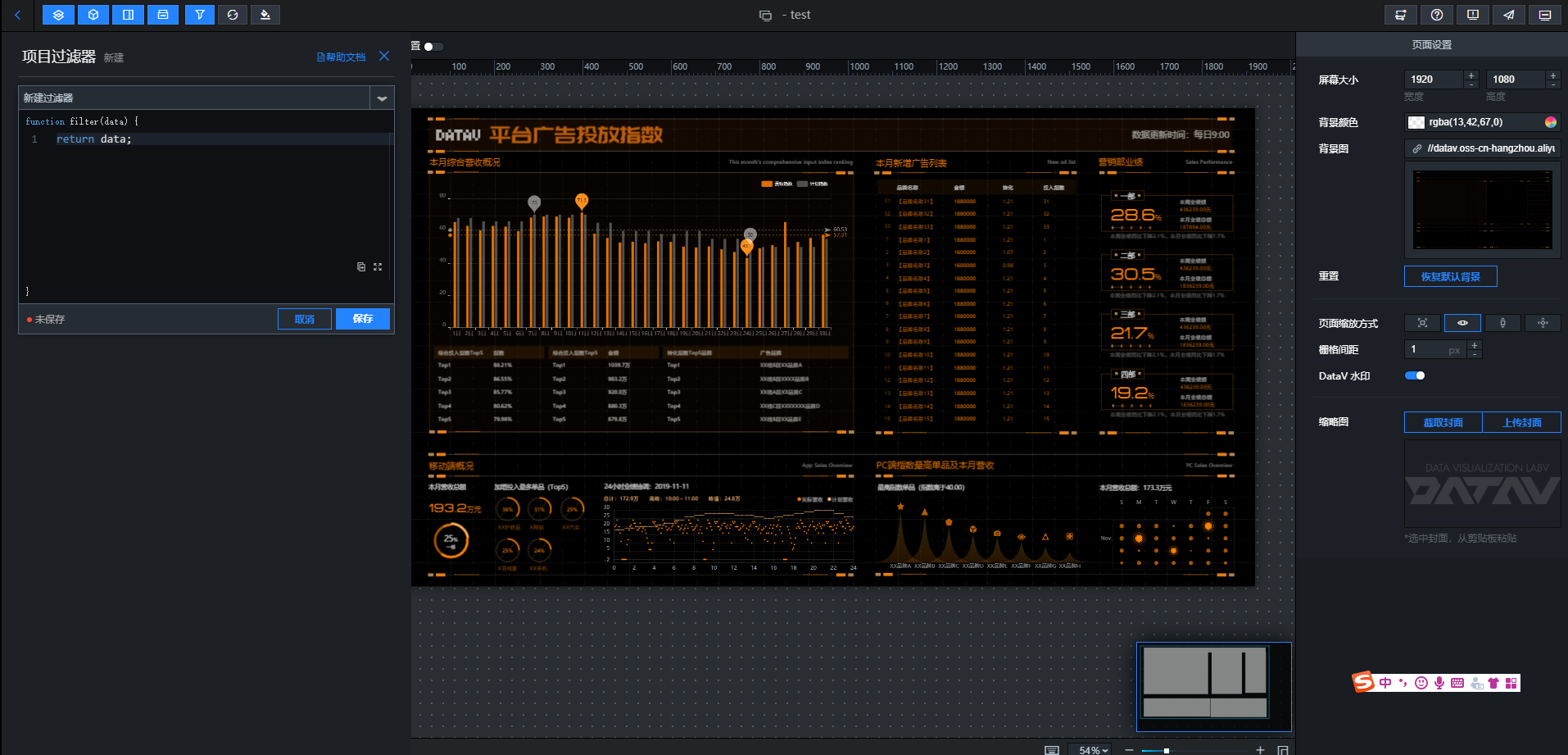1568x755 pixels.
Task: Click the code line 'return data;'
Action: [93, 139]
